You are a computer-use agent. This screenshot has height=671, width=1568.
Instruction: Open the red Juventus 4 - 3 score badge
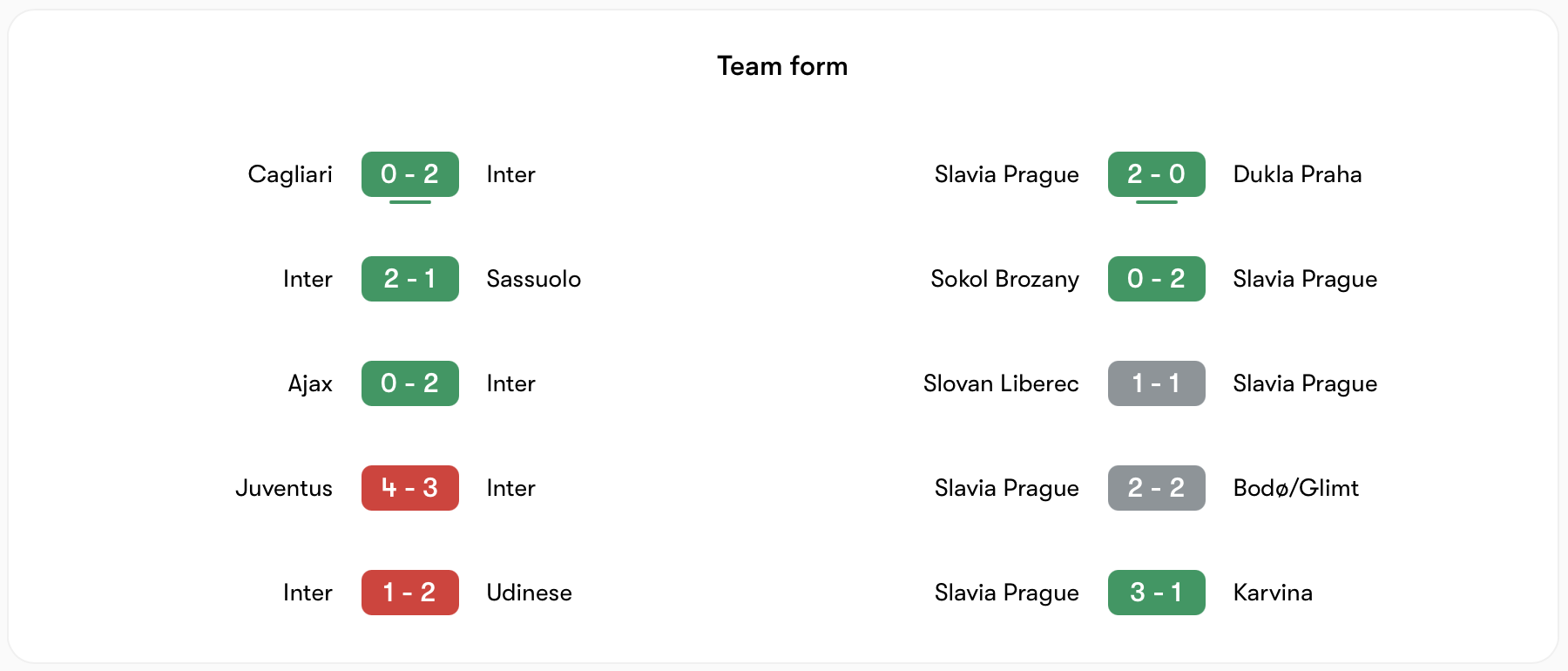[409, 488]
